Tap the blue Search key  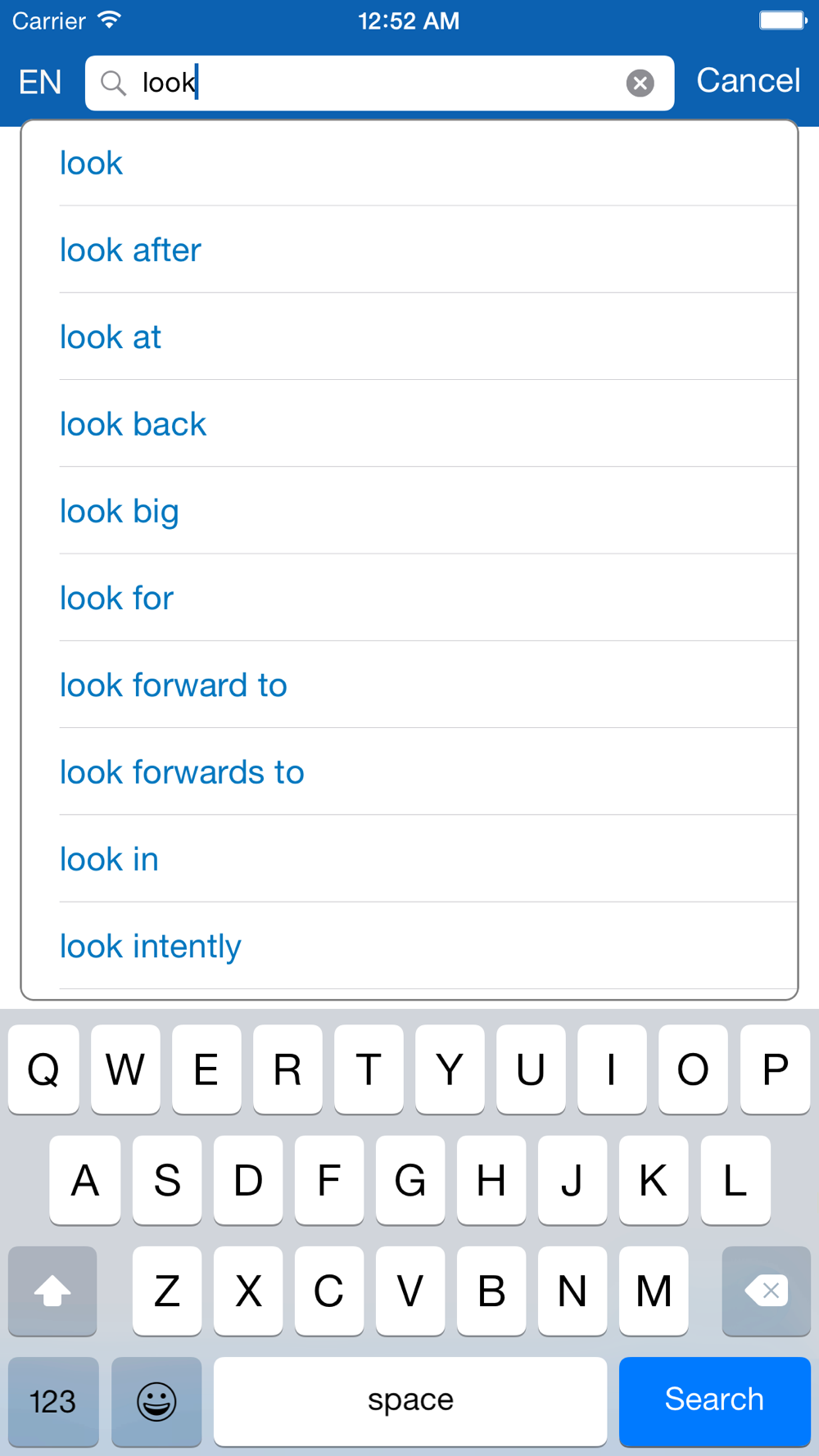click(714, 1401)
